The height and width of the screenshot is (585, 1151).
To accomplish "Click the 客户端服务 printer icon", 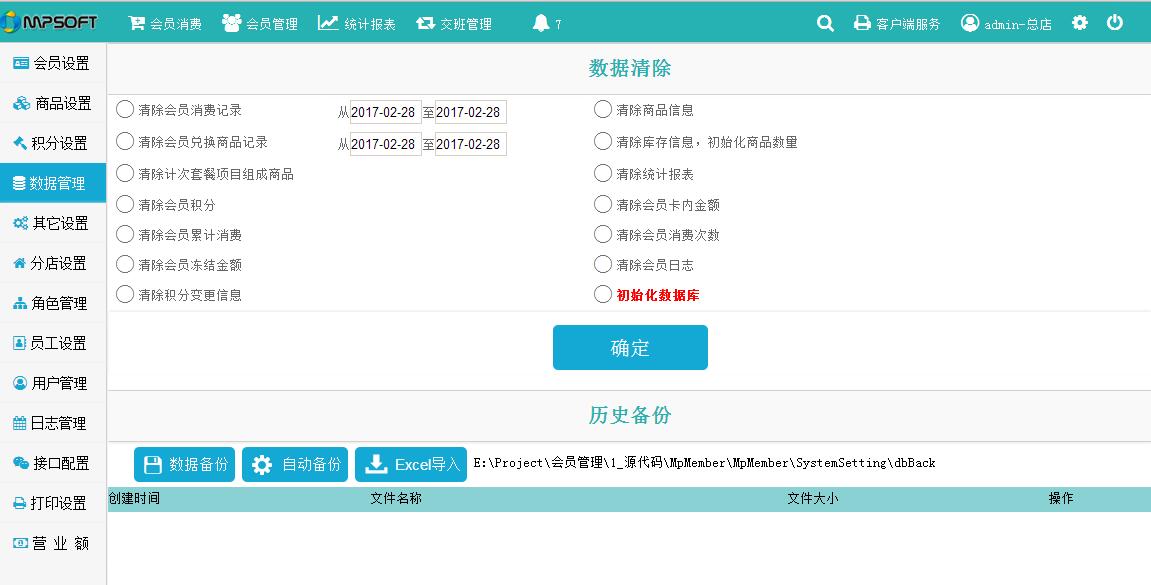I will click(x=862, y=23).
